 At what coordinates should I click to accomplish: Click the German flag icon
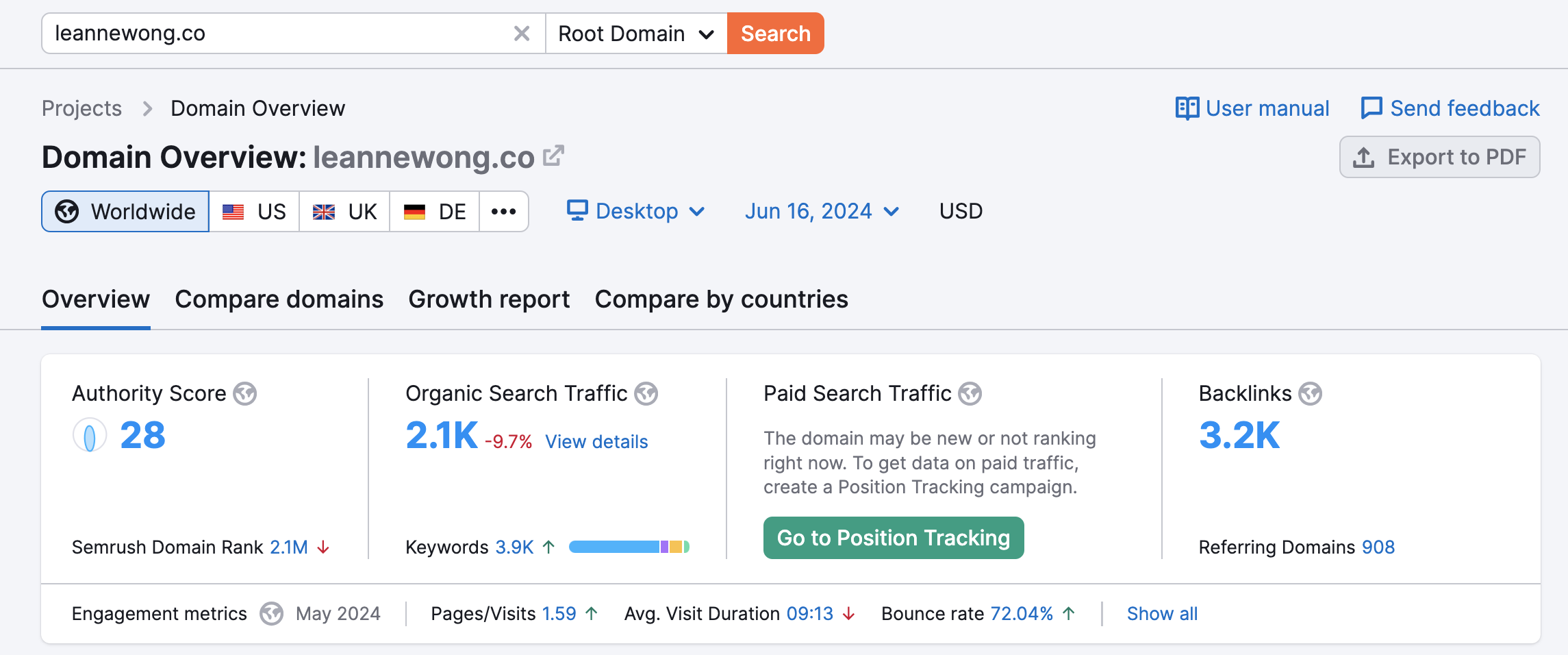[x=414, y=212]
